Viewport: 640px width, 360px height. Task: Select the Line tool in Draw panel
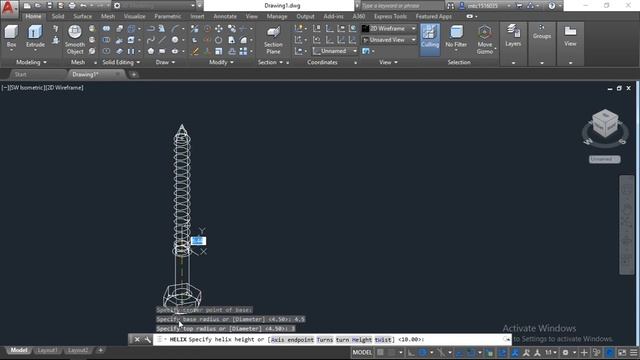tap(162, 40)
